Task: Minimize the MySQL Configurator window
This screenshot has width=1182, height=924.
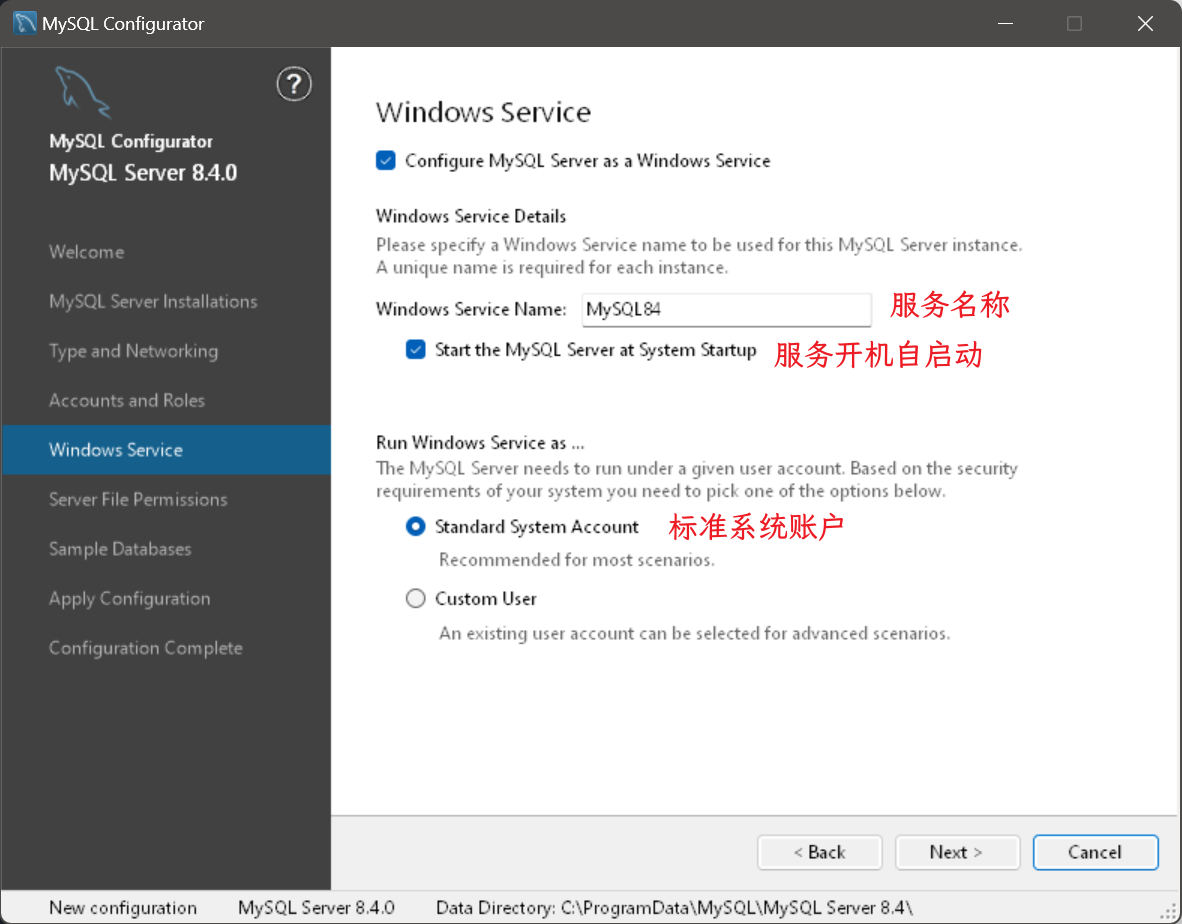Action: 1005,23
